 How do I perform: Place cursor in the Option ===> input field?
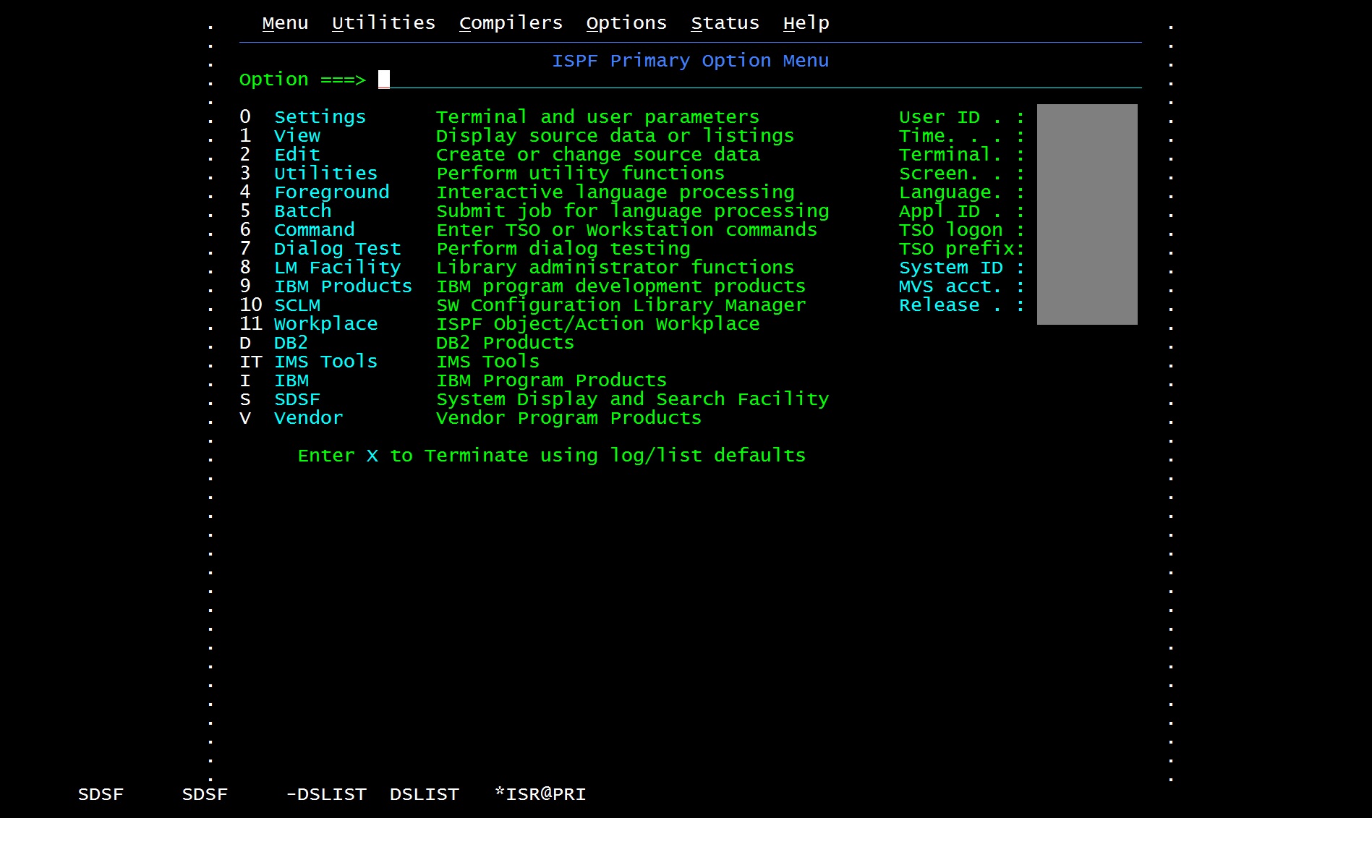tap(759, 80)
